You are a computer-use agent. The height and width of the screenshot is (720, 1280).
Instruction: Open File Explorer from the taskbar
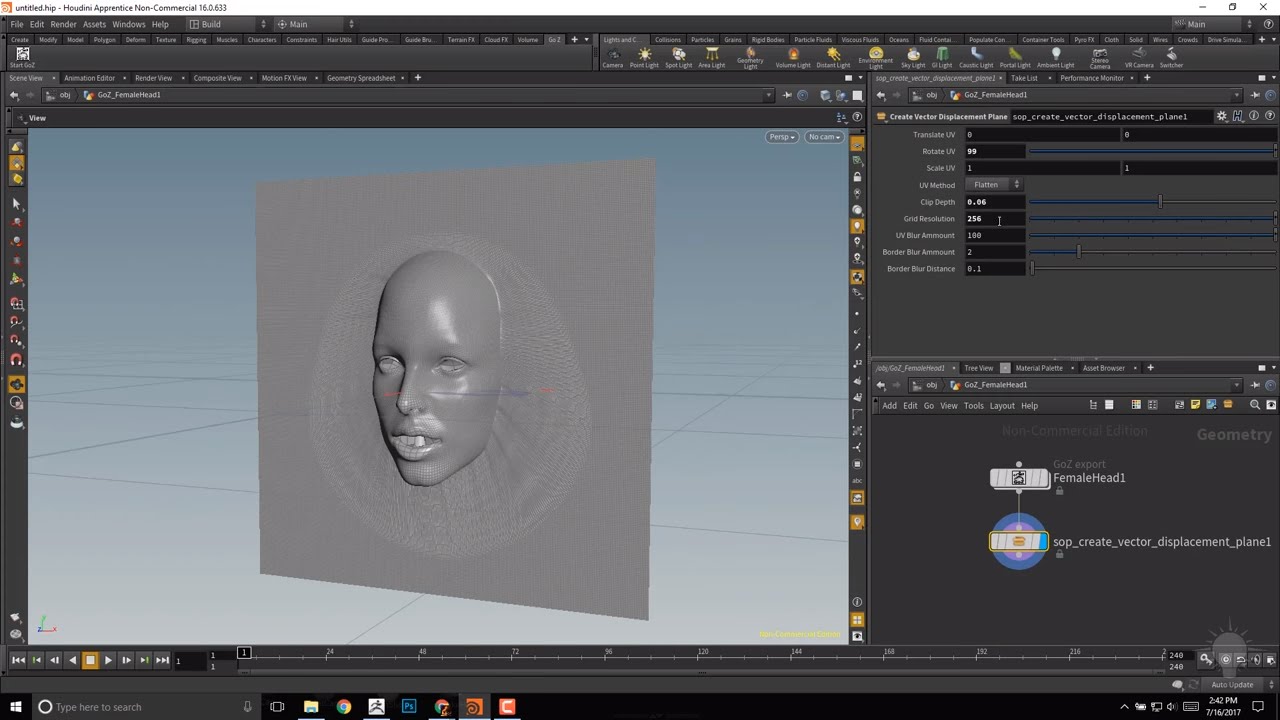click(311, 707)
